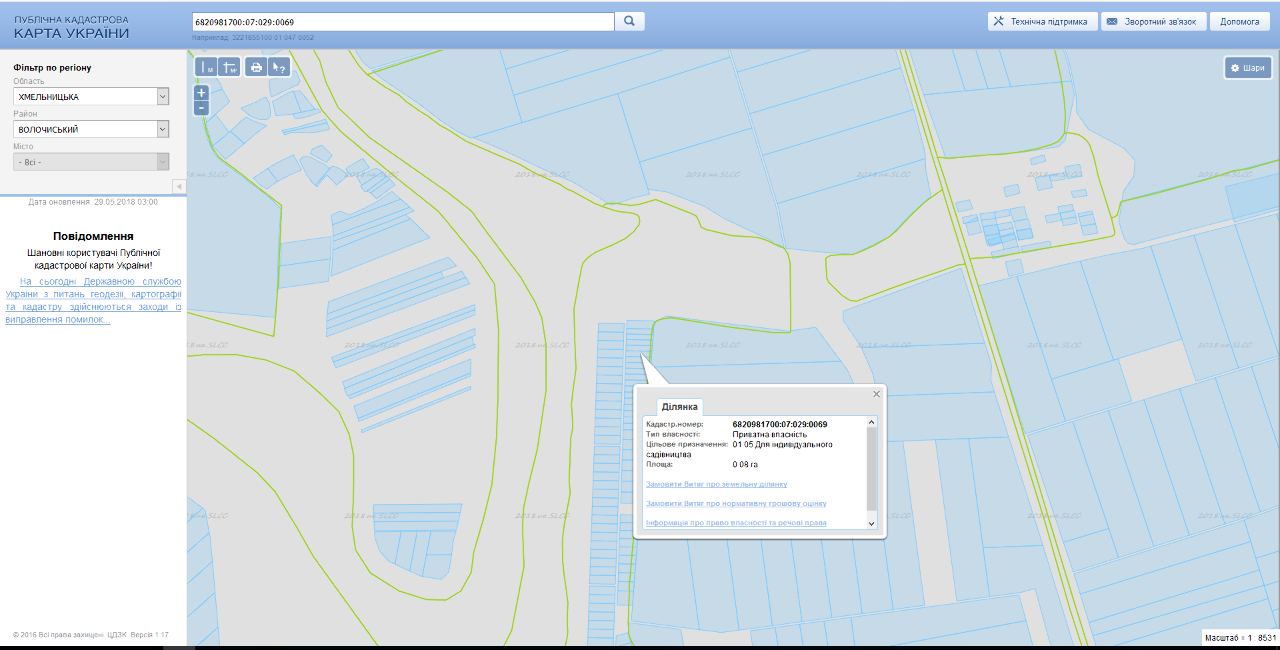Open Технічна підтримка
The height and width of the screenshot is (650, 1280).
[x=1041, y=21]
